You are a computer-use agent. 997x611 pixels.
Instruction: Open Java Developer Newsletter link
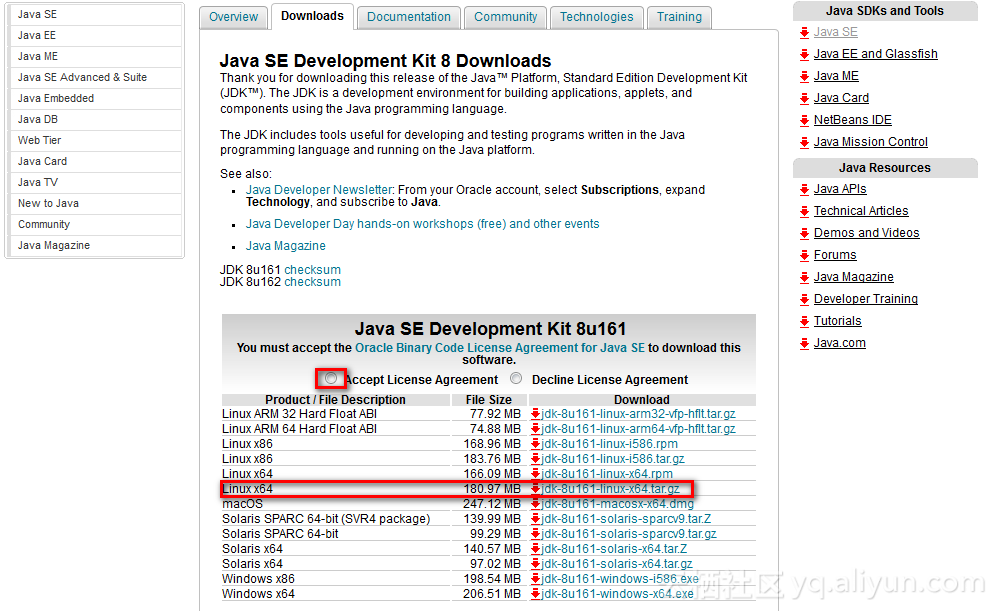click(319, 189)
